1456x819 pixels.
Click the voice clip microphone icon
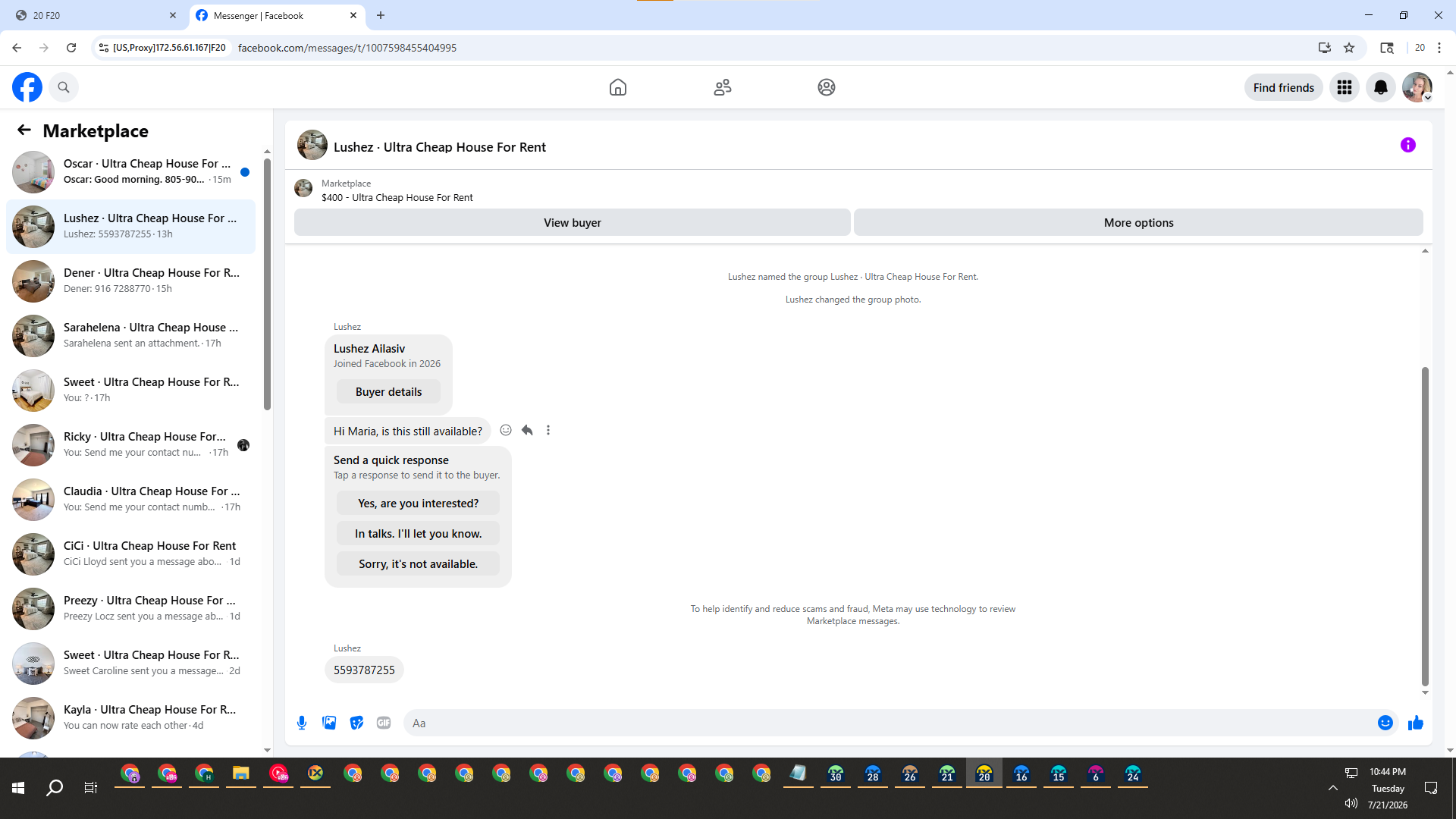tap(302, 723)
